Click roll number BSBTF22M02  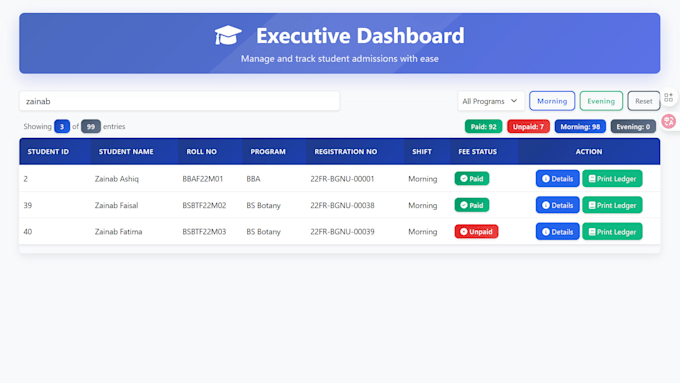pos(204,205)
